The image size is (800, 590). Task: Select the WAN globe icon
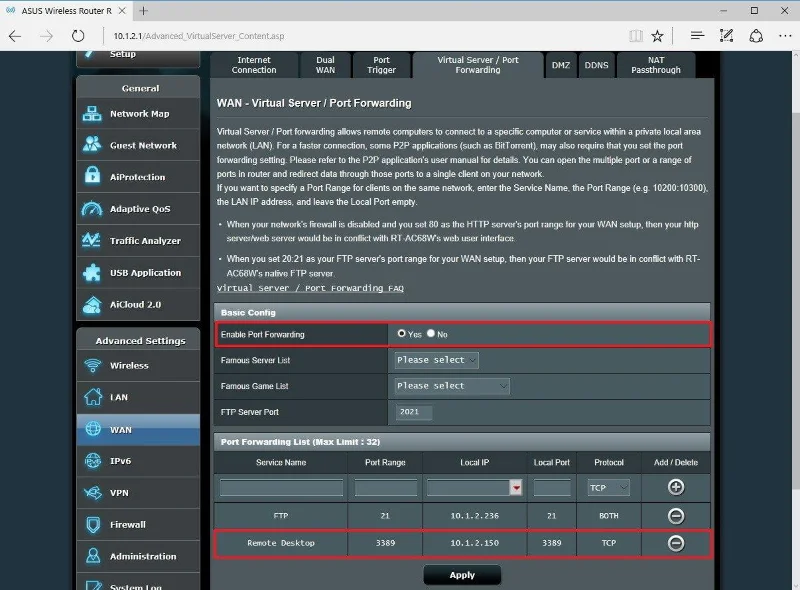pyautogui.click(x=93, y=429)
